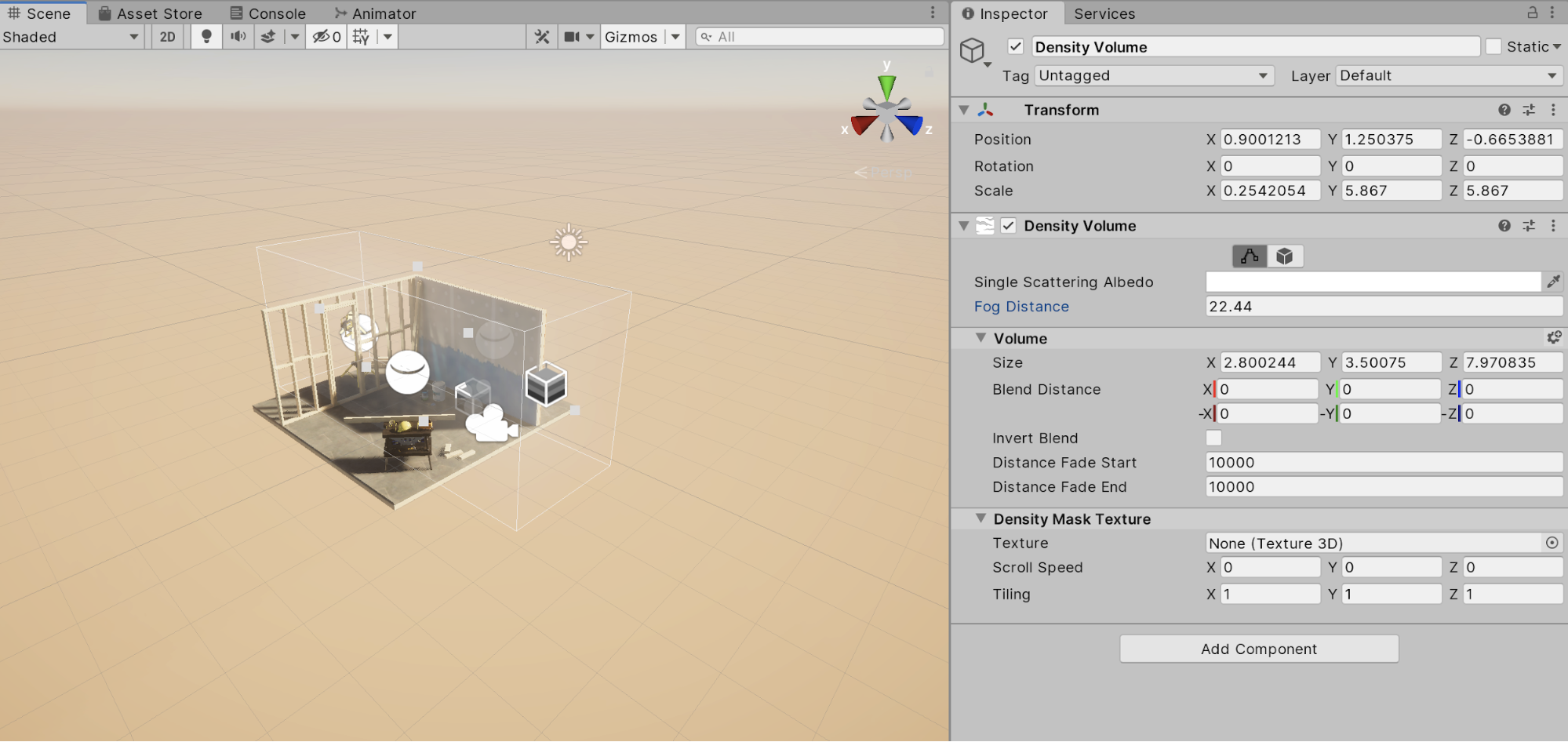Open the texture object picker circle

click(1552, 543)
